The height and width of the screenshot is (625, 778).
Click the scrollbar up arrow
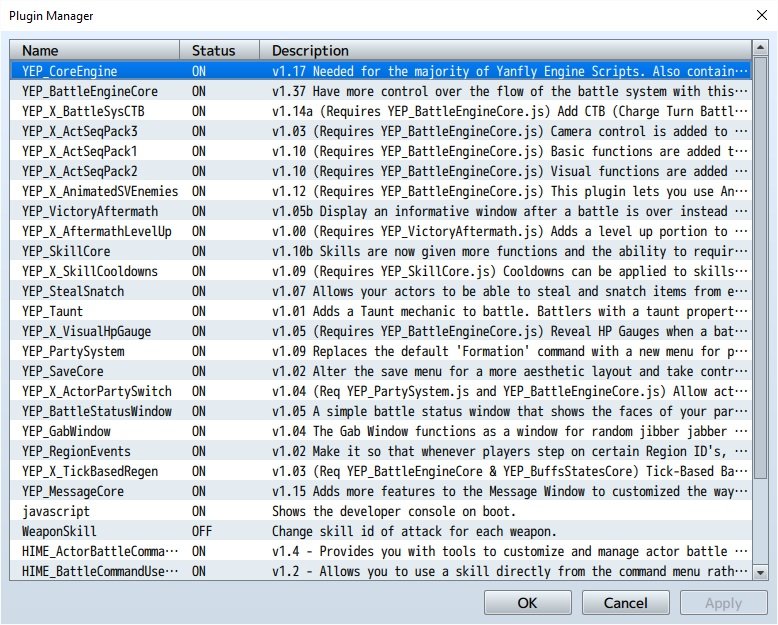tap(760, 48)
